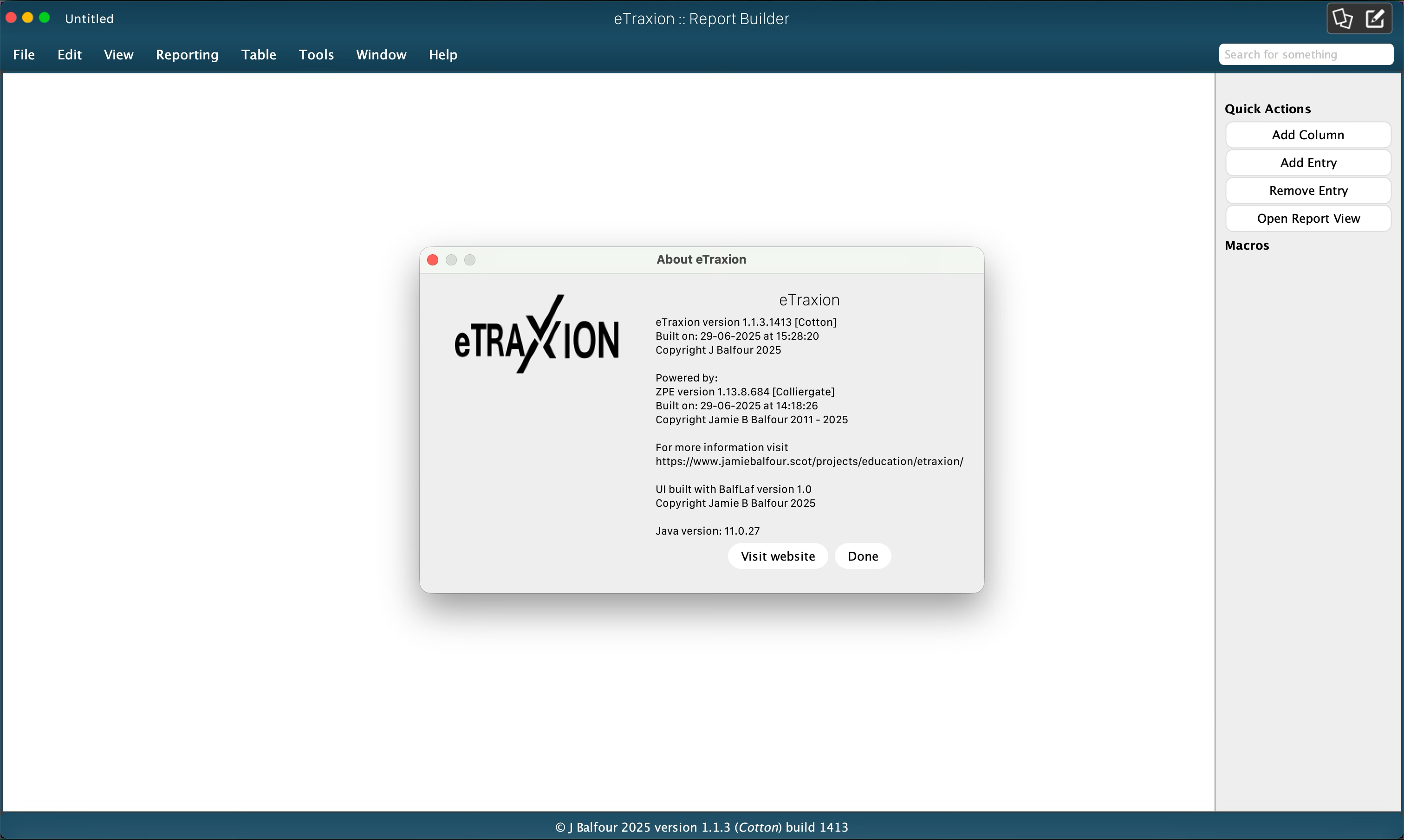The image size is (1404, 840).
Task: Click the eTraxion logo in About dialog
Action: (537, 334)
